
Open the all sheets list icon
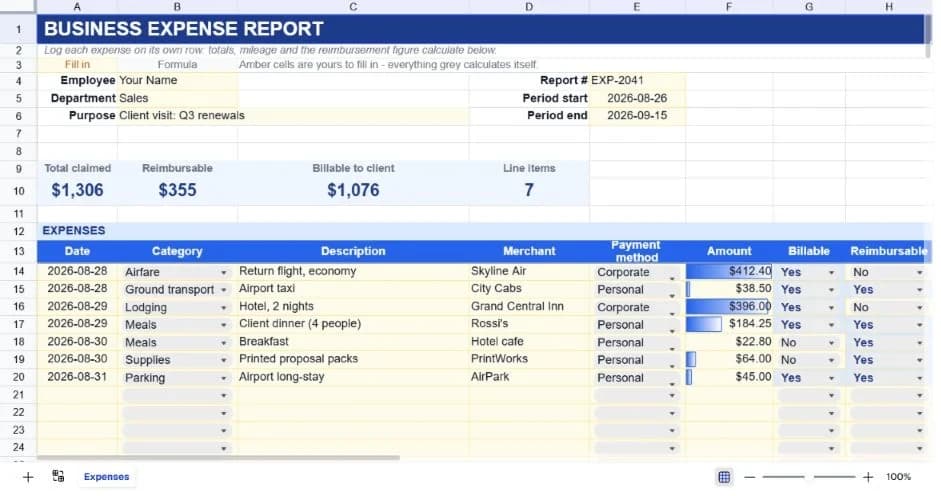coord(58,477)
